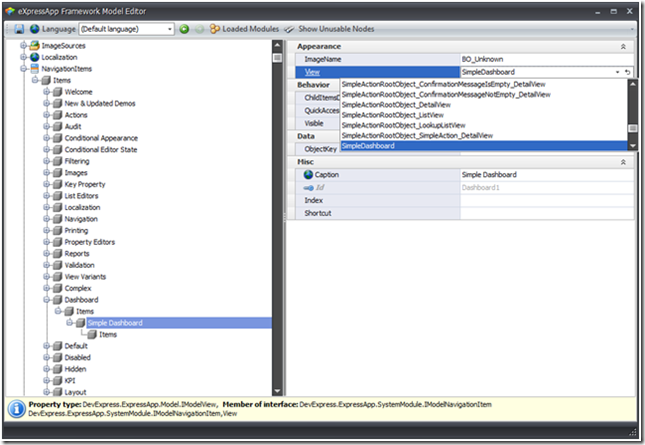Collapse the NavigationItems tree node
This screenshot has width=645, height=445.
coord(23,68)
